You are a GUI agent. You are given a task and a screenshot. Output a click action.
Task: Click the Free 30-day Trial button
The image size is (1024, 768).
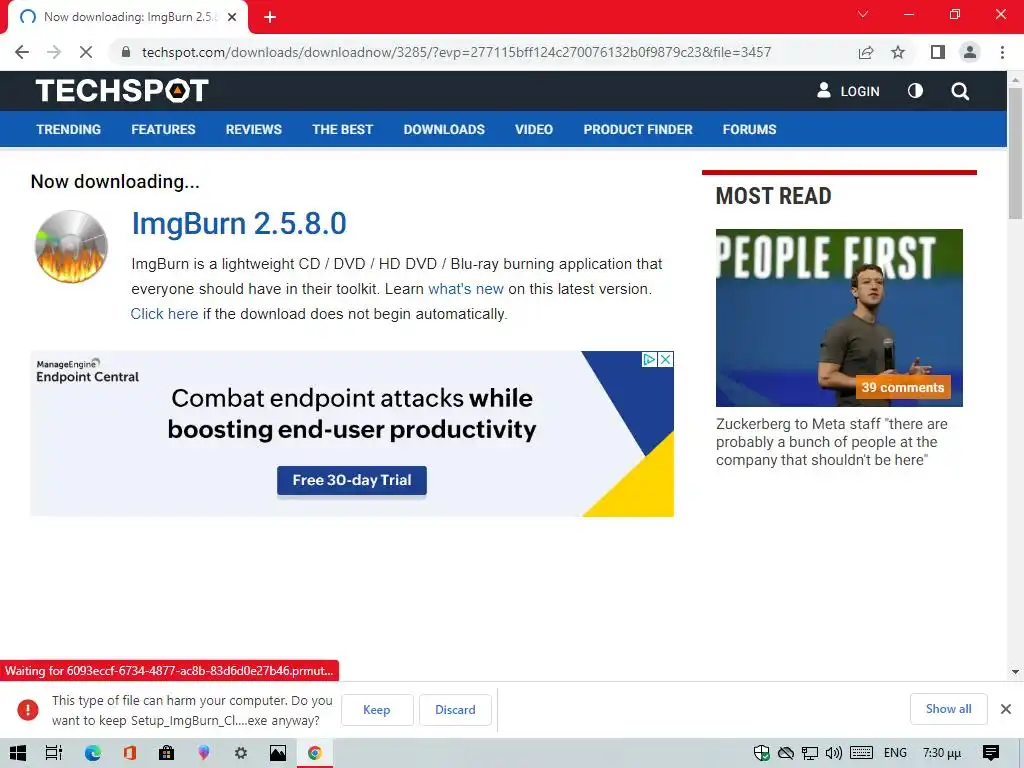tap(352, 480)
